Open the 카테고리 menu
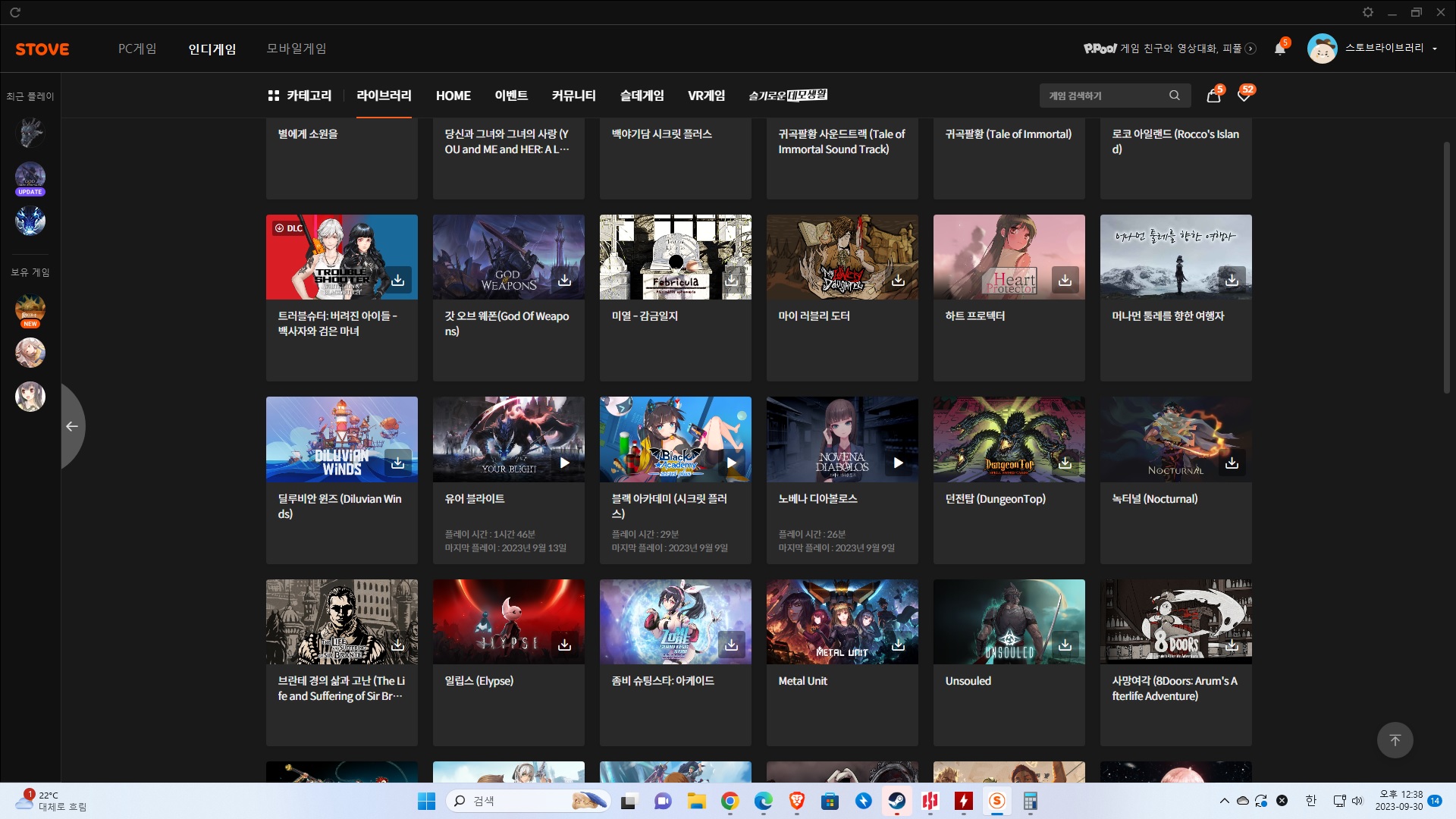Screen dimensions: 1456x819 (x=300, y=96)
